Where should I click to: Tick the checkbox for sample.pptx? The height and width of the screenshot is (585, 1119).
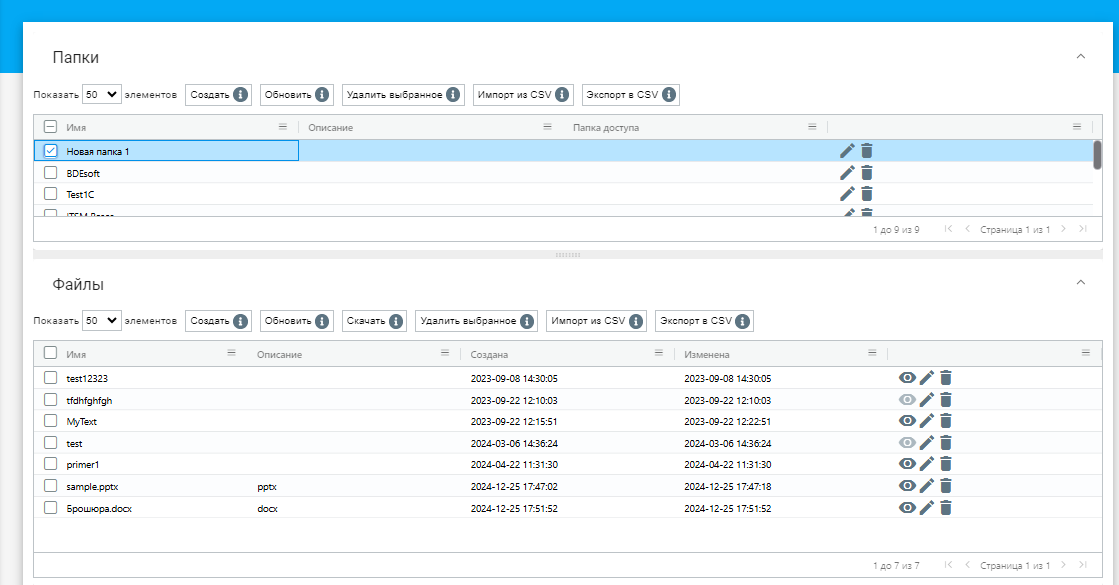coord(51,486)
